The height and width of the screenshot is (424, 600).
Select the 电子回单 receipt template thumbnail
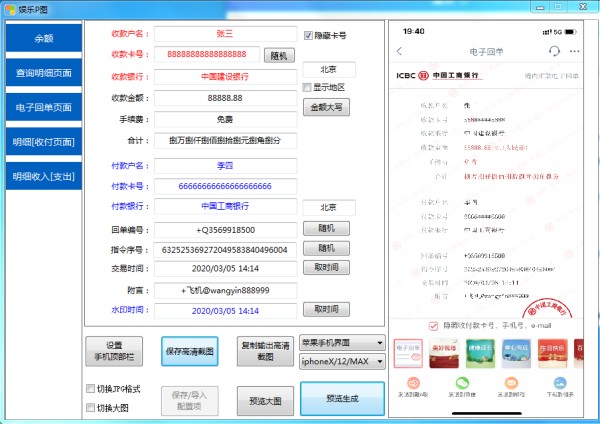[408, 353]
